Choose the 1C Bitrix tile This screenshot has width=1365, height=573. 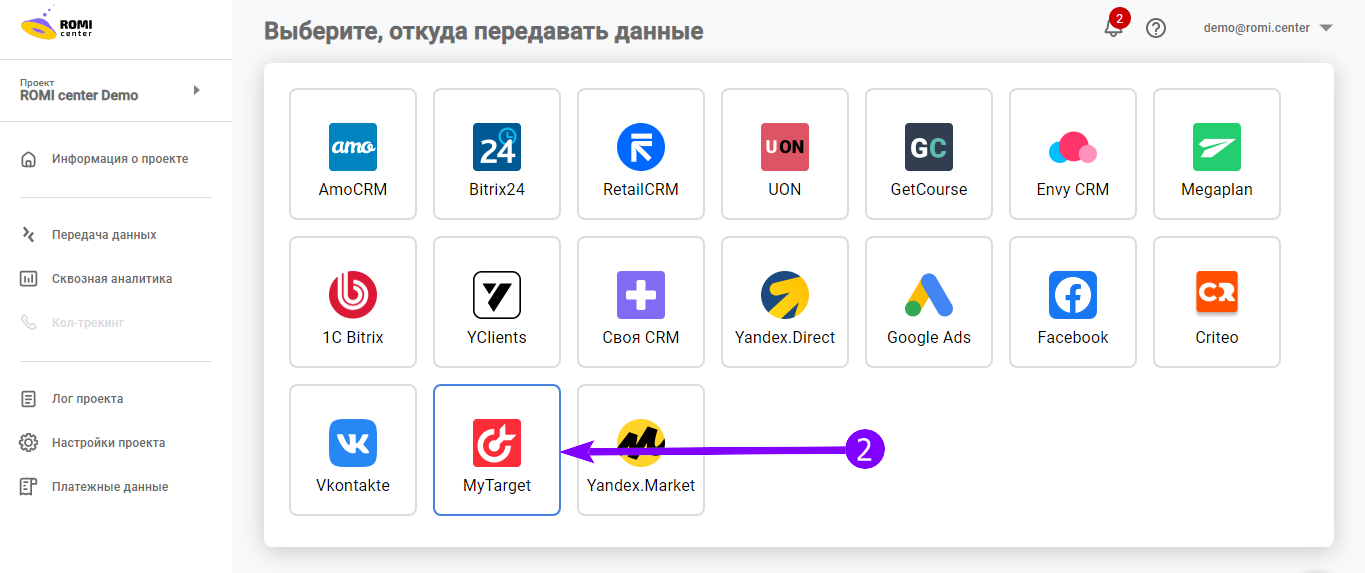(x=353, y=302)
